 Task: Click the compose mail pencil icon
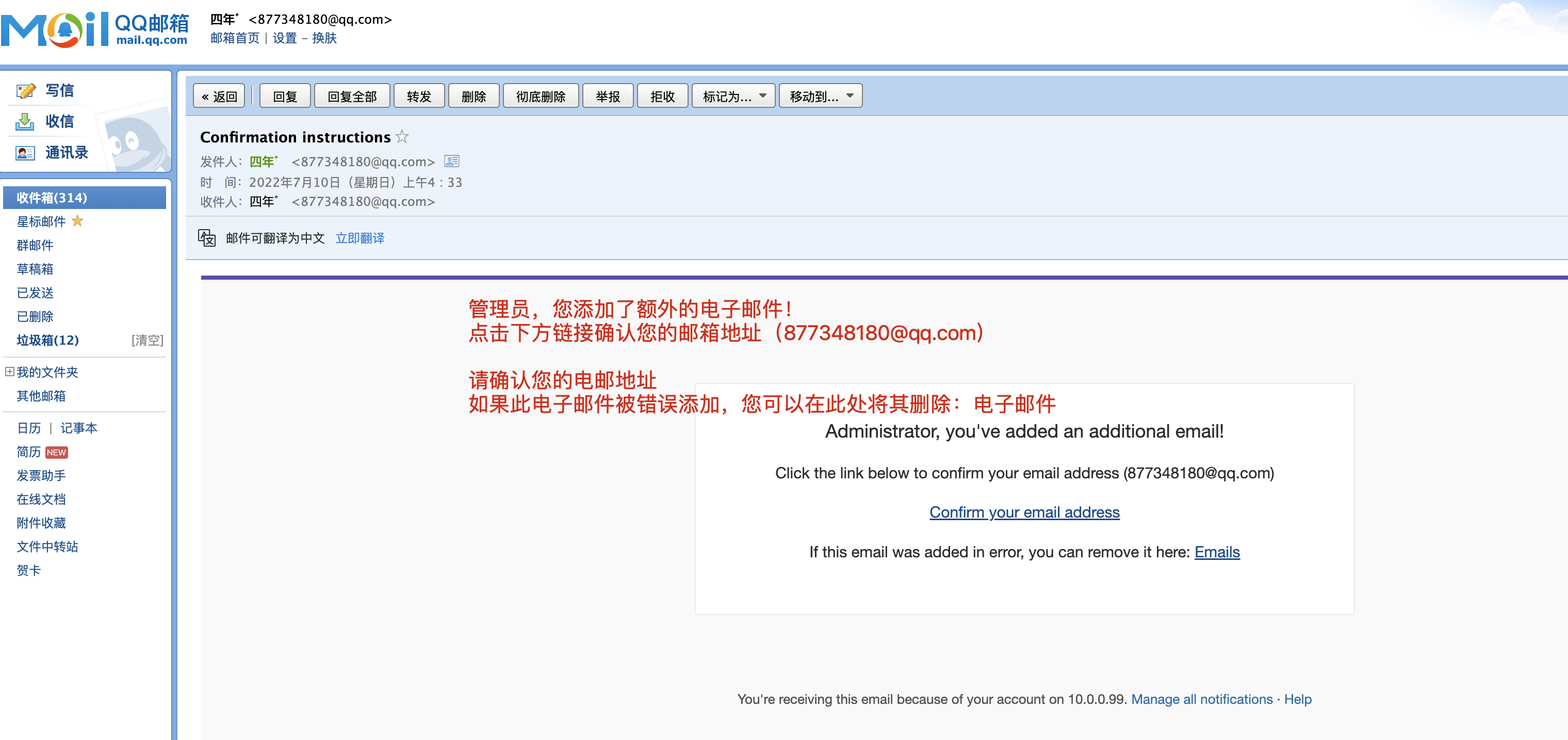(26, 91)
